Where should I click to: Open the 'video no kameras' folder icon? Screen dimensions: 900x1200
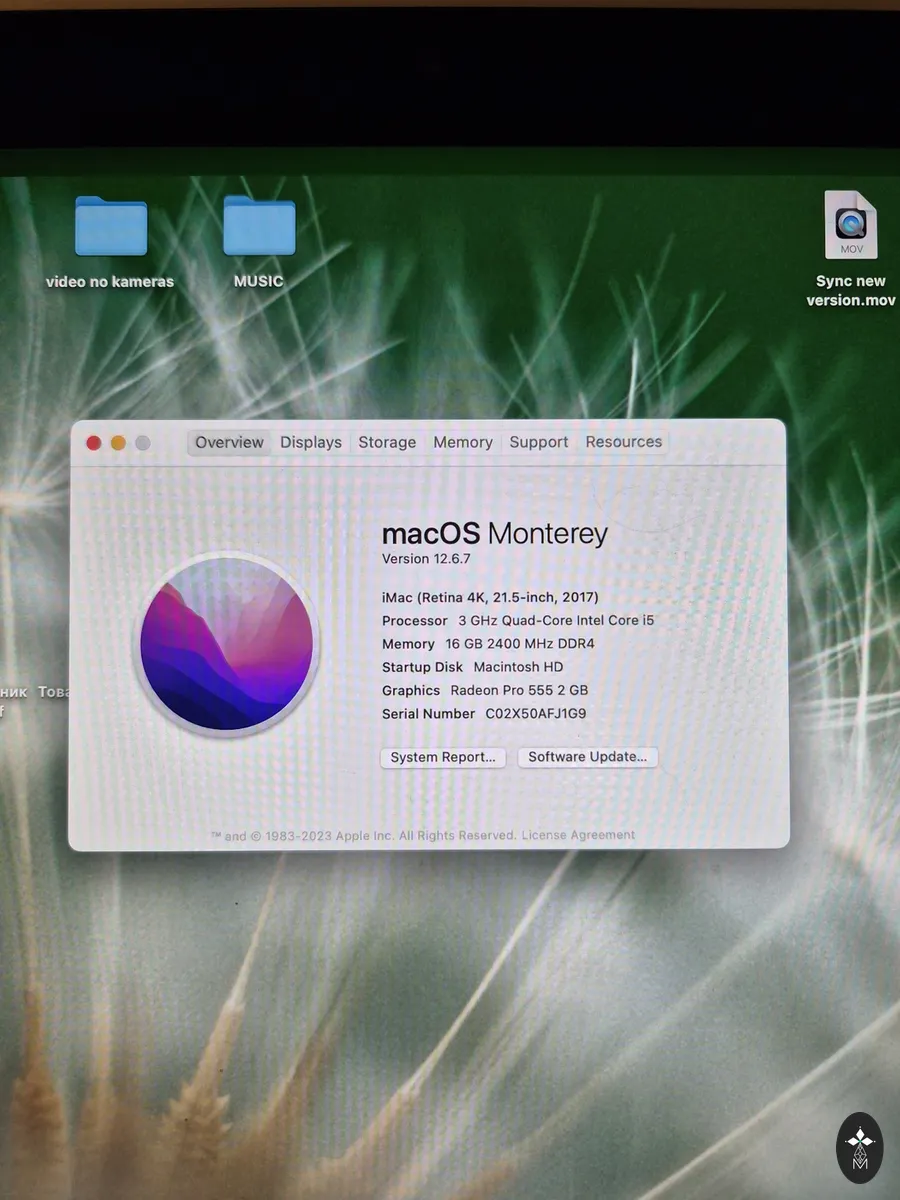[111, 226]
